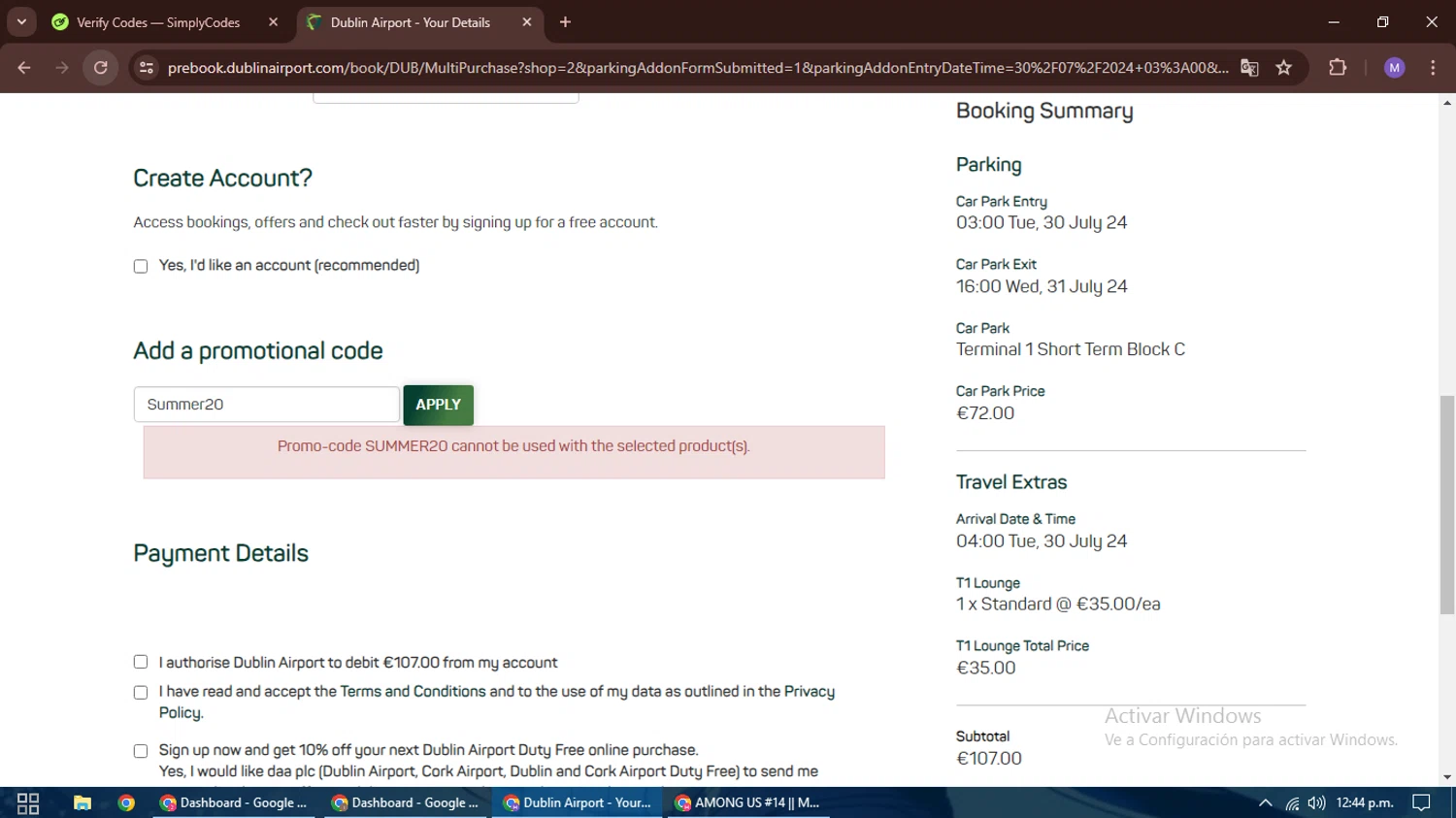The height and width of the screenshot is (818, 1456).
Task: Click the Subtotal €107.00 amount
Action: 989,759
